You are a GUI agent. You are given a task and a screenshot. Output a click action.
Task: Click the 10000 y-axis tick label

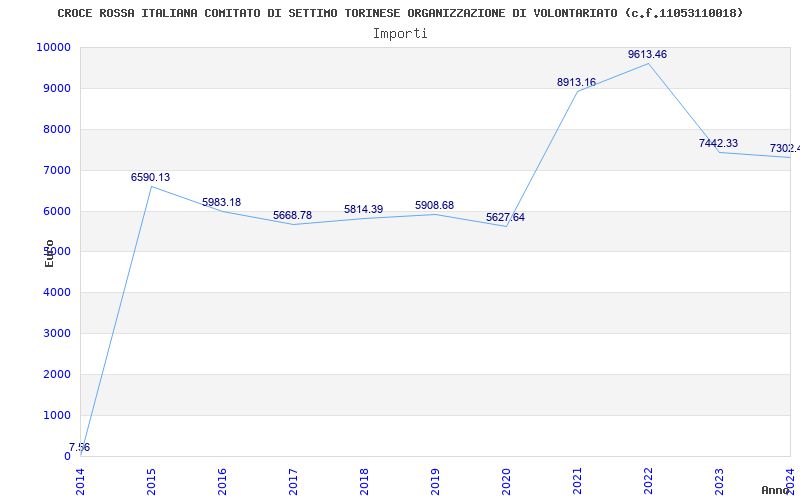coord(52,48)
